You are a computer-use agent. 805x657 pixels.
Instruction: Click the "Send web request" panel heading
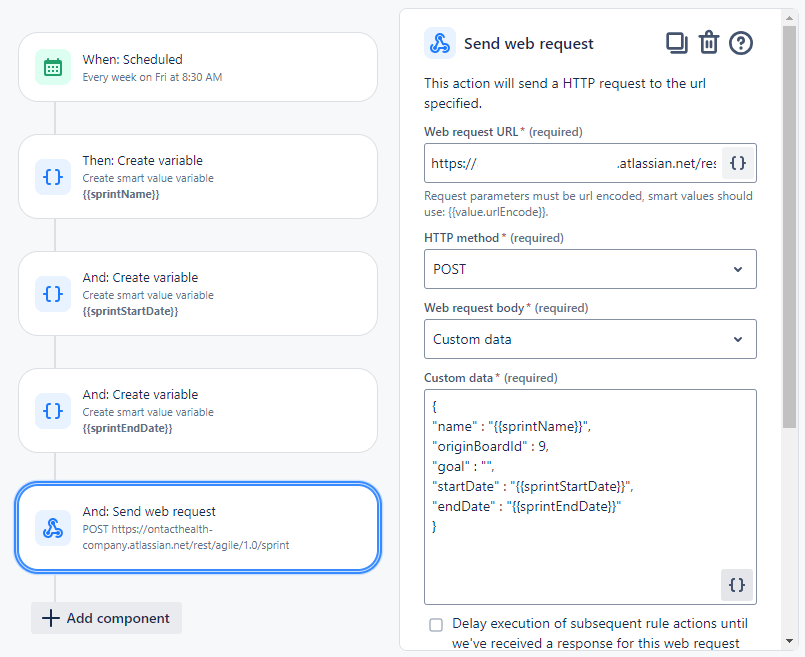pos(529,44)
